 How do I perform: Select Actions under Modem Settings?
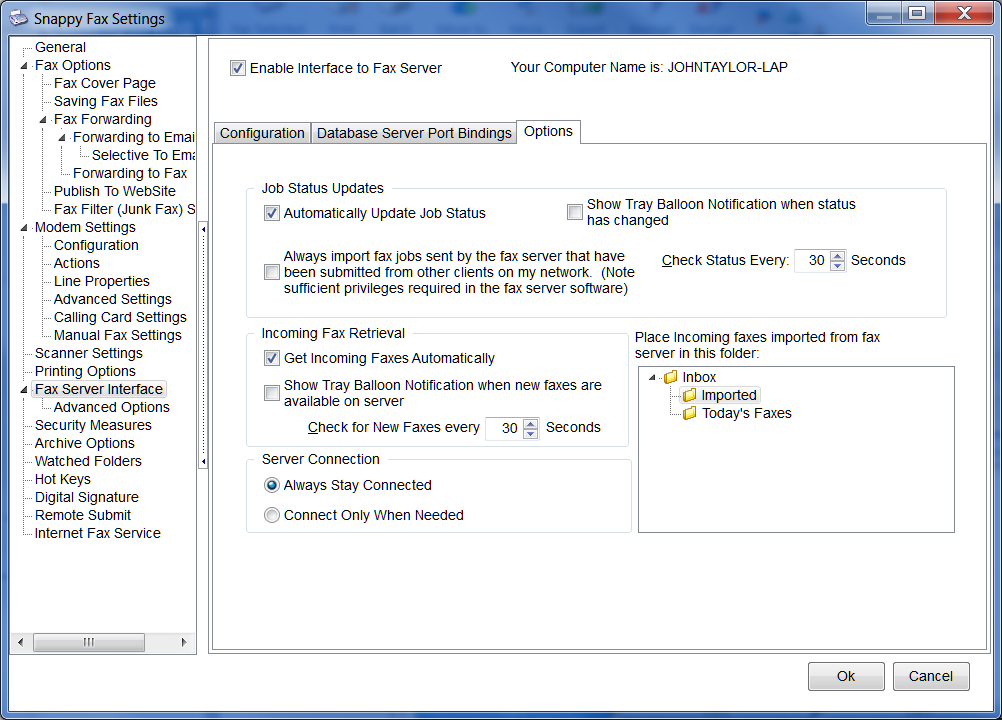tap(77, 263)
